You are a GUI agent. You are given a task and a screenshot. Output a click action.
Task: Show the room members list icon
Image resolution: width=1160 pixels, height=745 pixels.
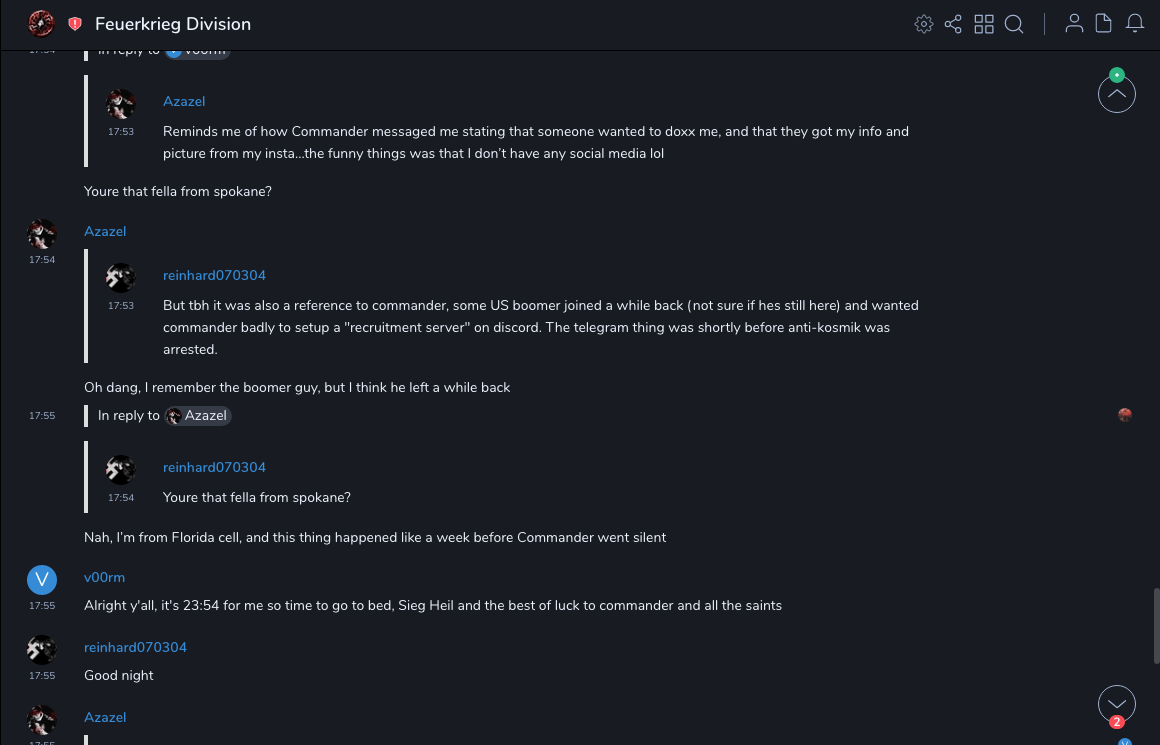coord(1074,24)
